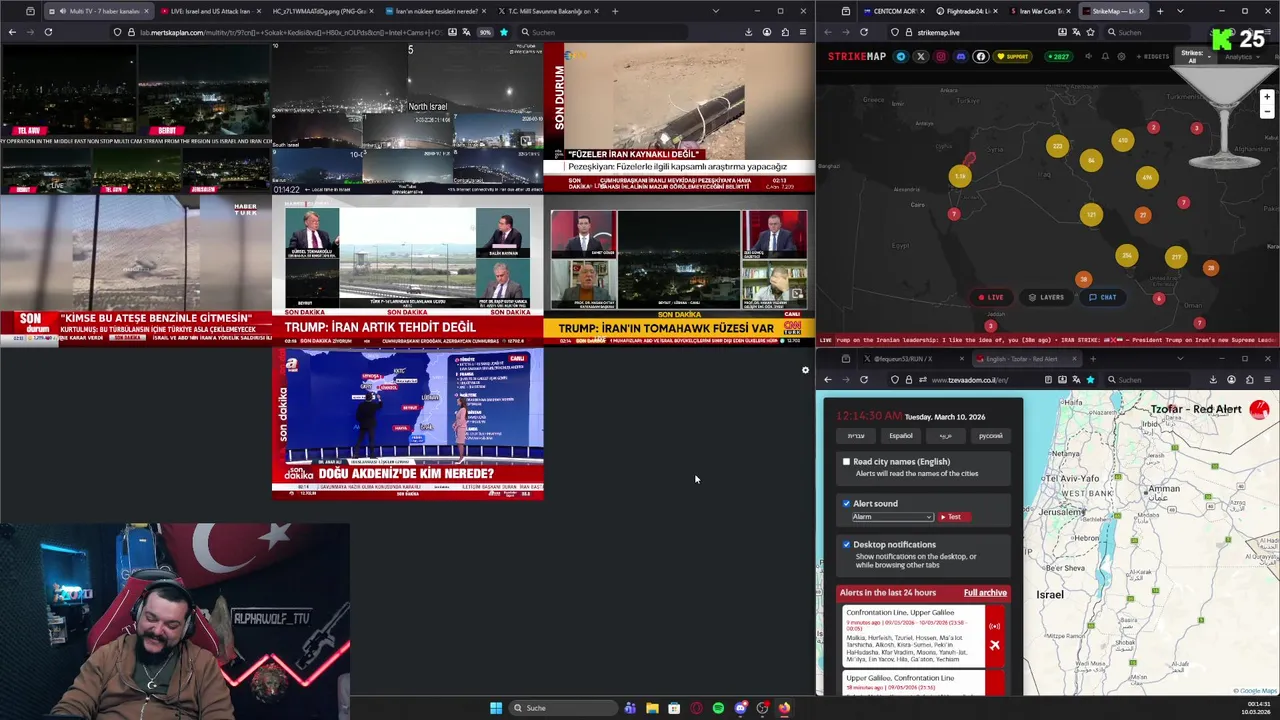Image resolution: width=1280 pixels, height=720 pixels.
Task: Switch Tzofar language to עברית
Action: pyautogui.click(x=856, y=436)
